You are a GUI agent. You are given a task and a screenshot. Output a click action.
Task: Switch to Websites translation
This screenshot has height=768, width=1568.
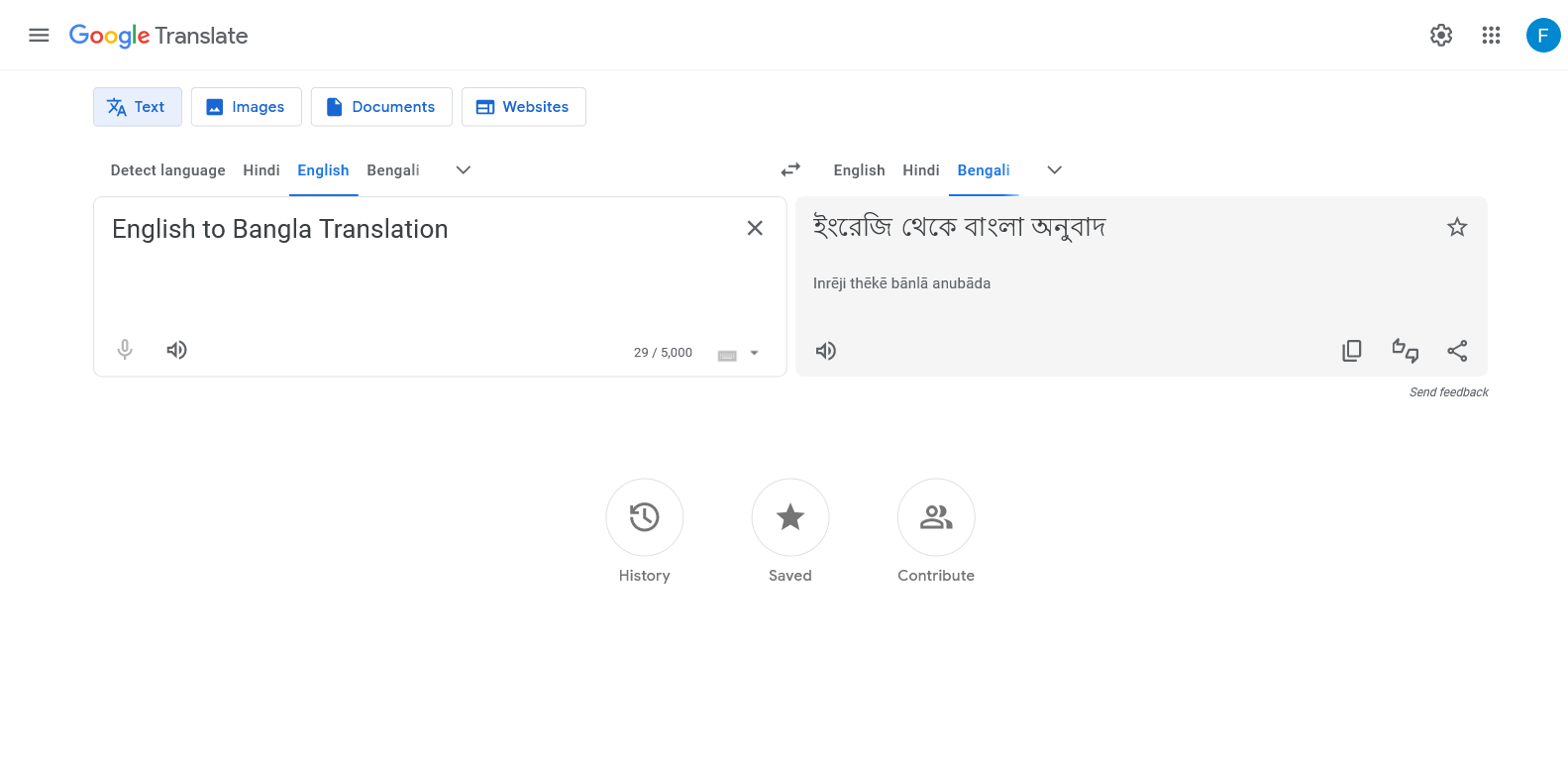(x=523, y=107)
